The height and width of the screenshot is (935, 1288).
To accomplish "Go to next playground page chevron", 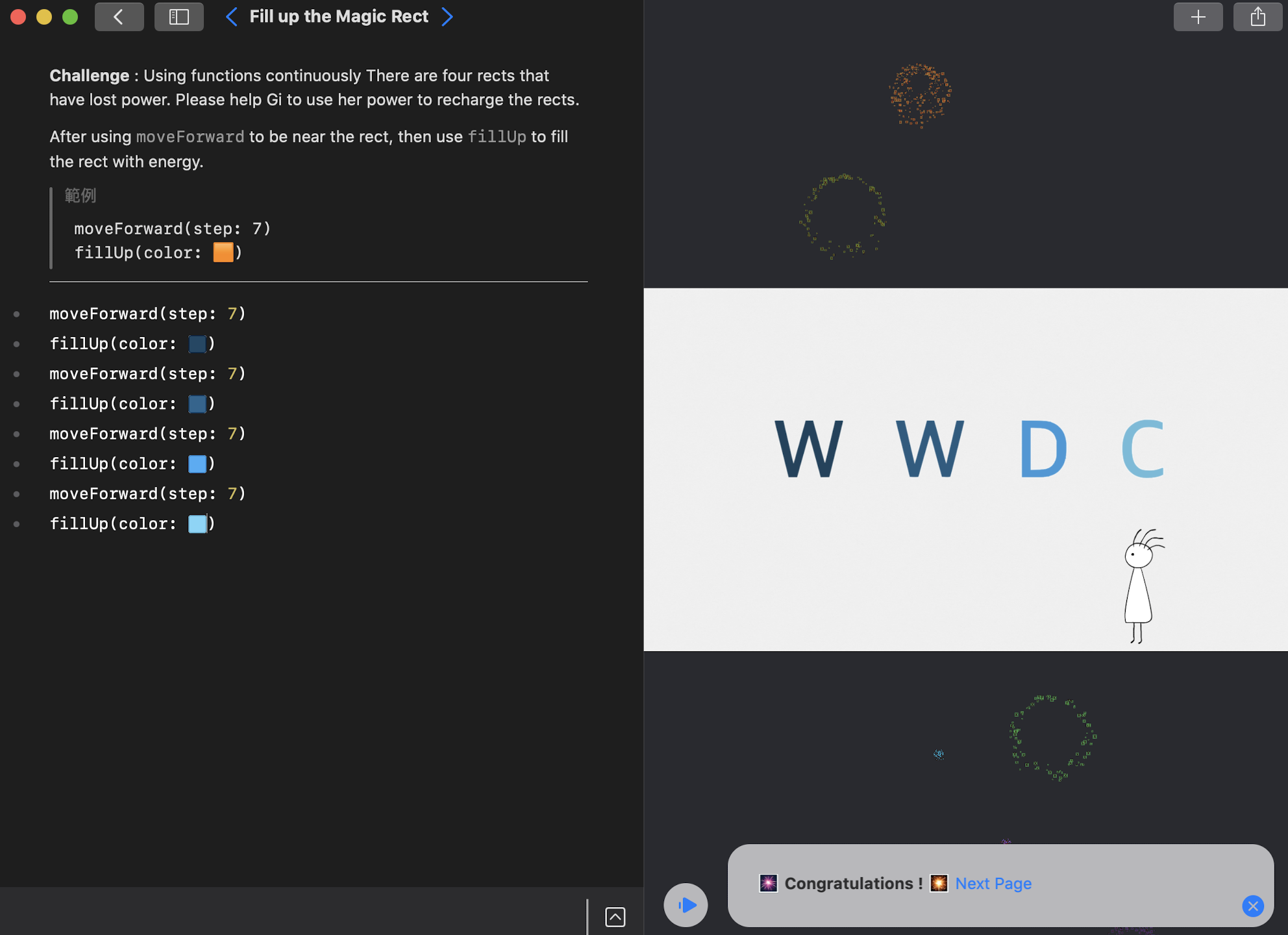I will (x=447, y=17).
